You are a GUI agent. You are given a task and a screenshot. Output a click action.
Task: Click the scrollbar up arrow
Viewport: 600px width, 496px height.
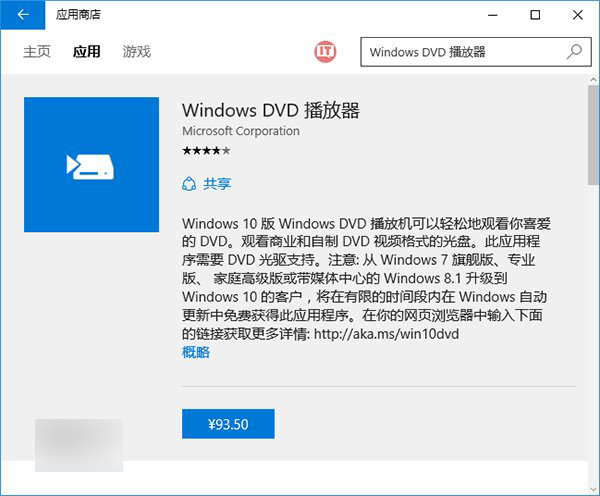[592, 78]
